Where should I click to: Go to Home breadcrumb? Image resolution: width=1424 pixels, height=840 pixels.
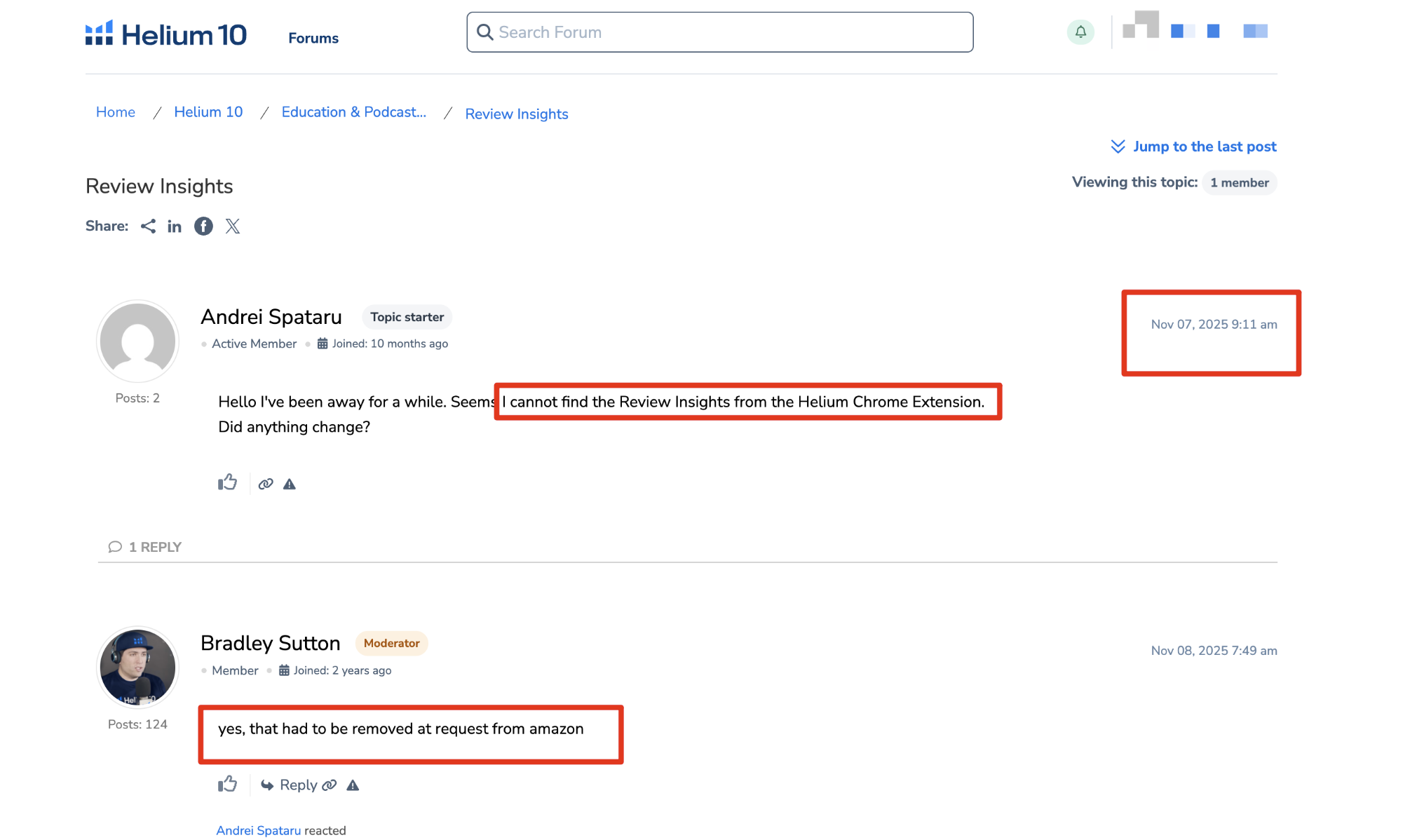116,112
